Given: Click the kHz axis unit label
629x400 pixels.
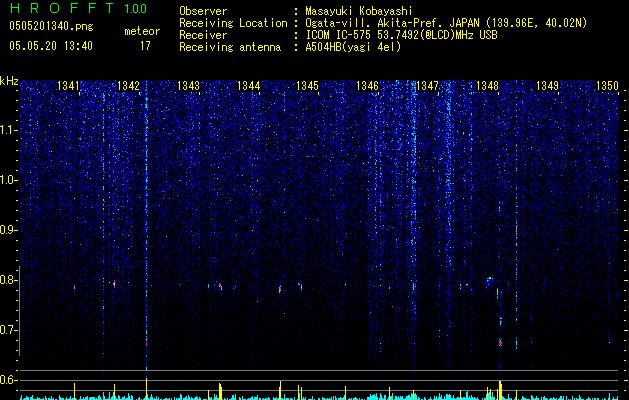Looking at the screenshot, I should tap(9, 81).
